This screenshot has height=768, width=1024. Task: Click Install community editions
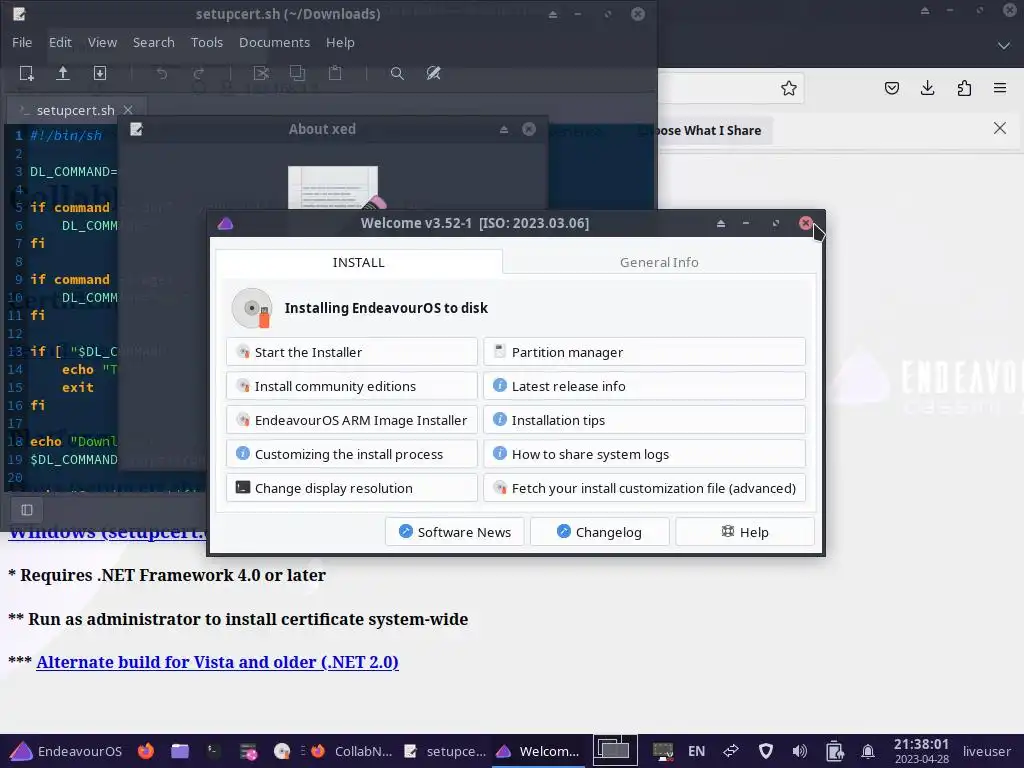(x=352, y=386)
